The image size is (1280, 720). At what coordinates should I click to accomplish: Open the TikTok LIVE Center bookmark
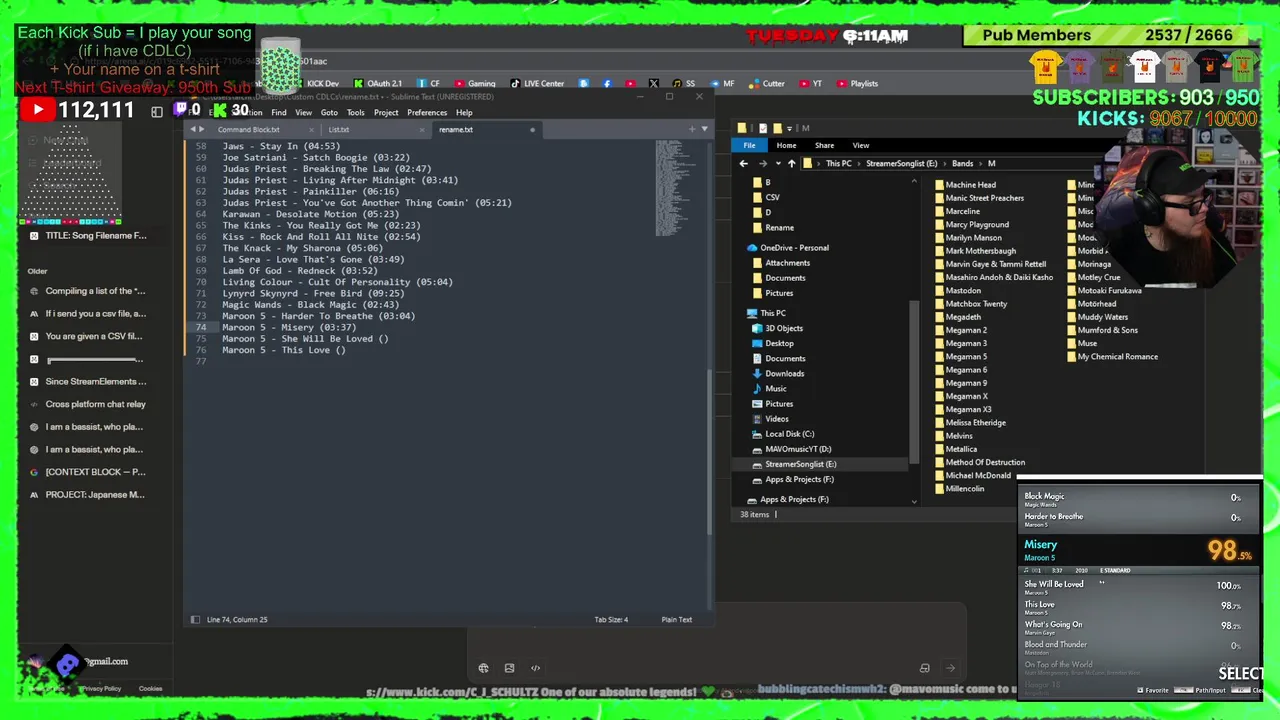point(537,84)
